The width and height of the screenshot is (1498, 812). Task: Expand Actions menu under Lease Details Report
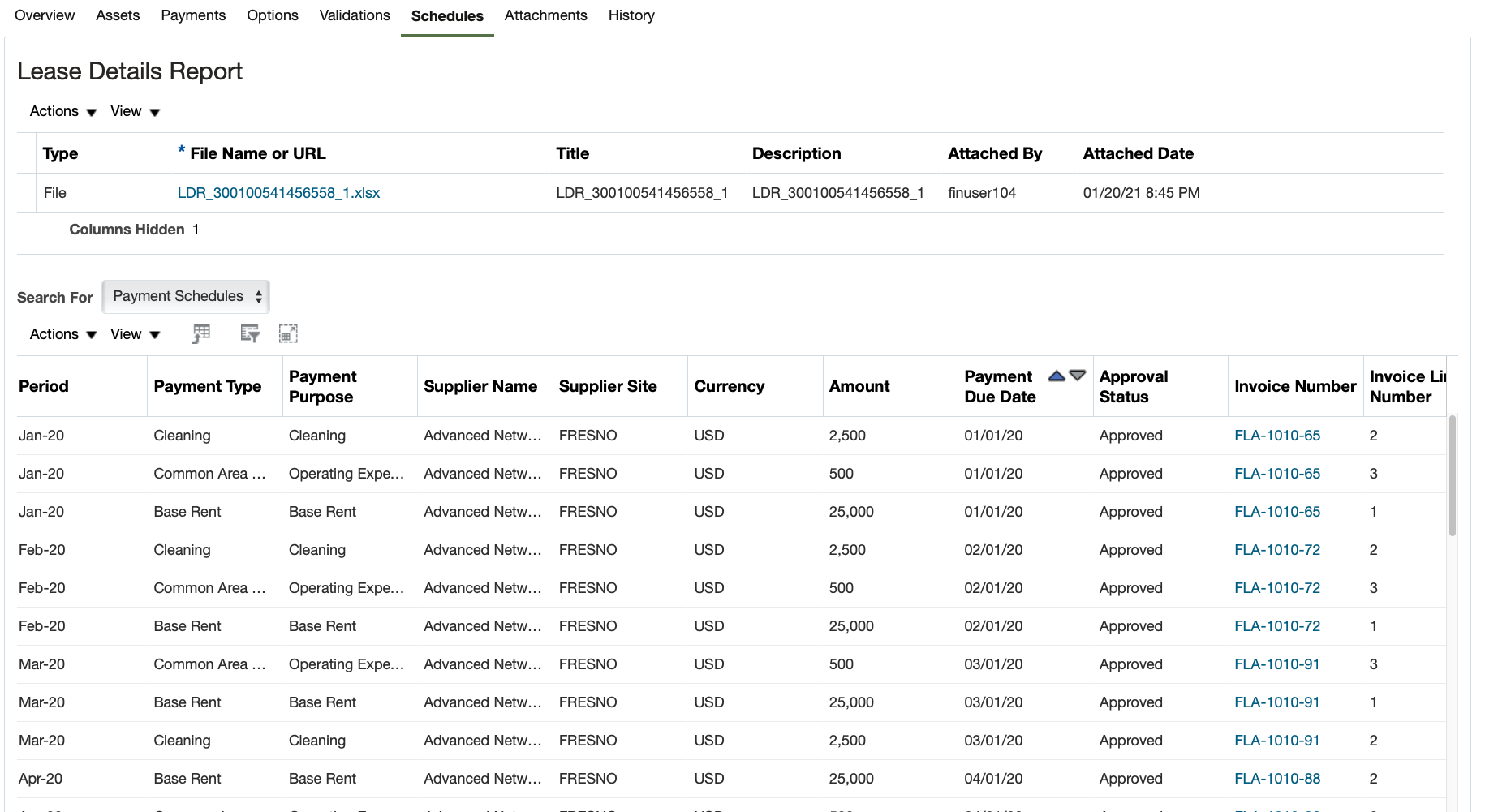coord(62,111)
